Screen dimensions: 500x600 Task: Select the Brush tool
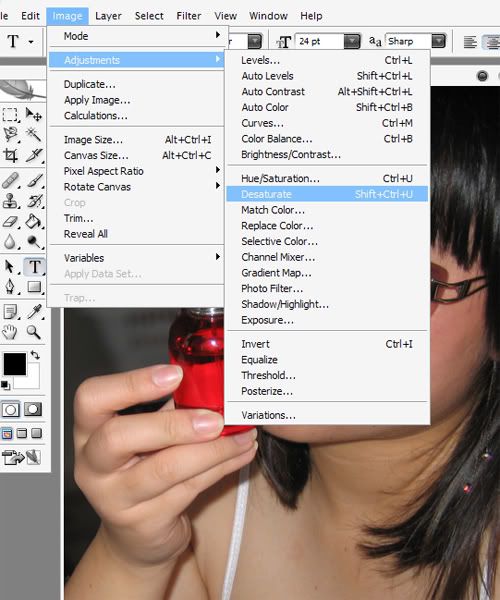34,180
